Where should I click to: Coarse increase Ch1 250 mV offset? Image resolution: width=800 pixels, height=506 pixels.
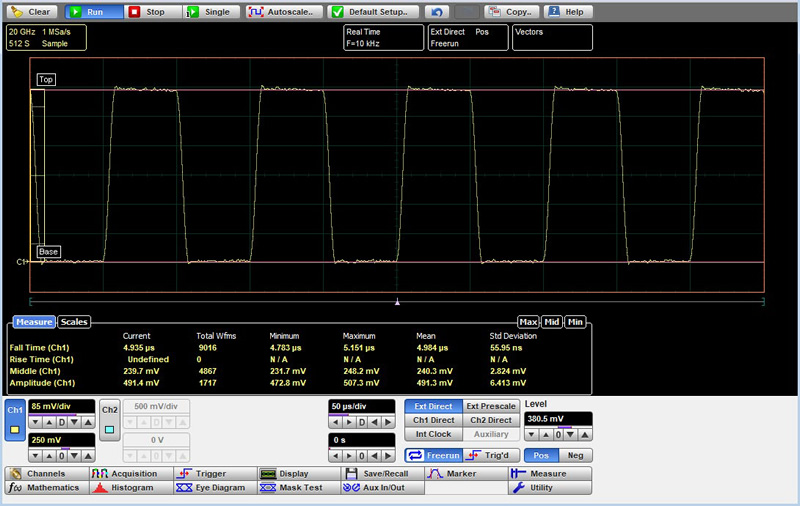(88, 456)
